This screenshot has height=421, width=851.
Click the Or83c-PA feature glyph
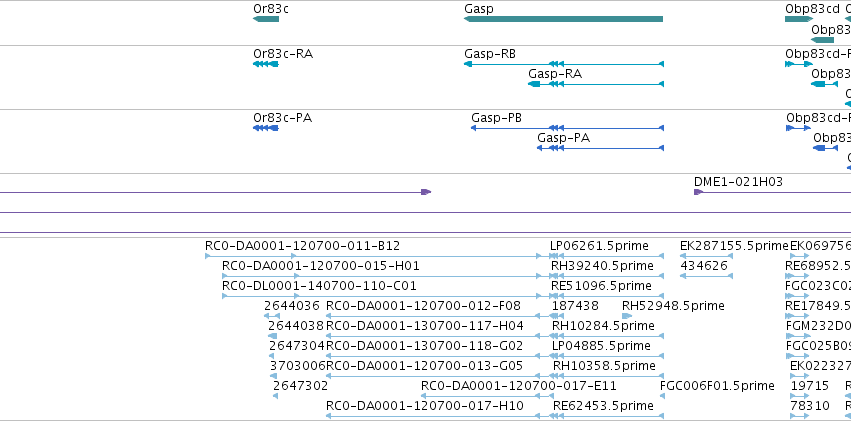pos(266,128)
